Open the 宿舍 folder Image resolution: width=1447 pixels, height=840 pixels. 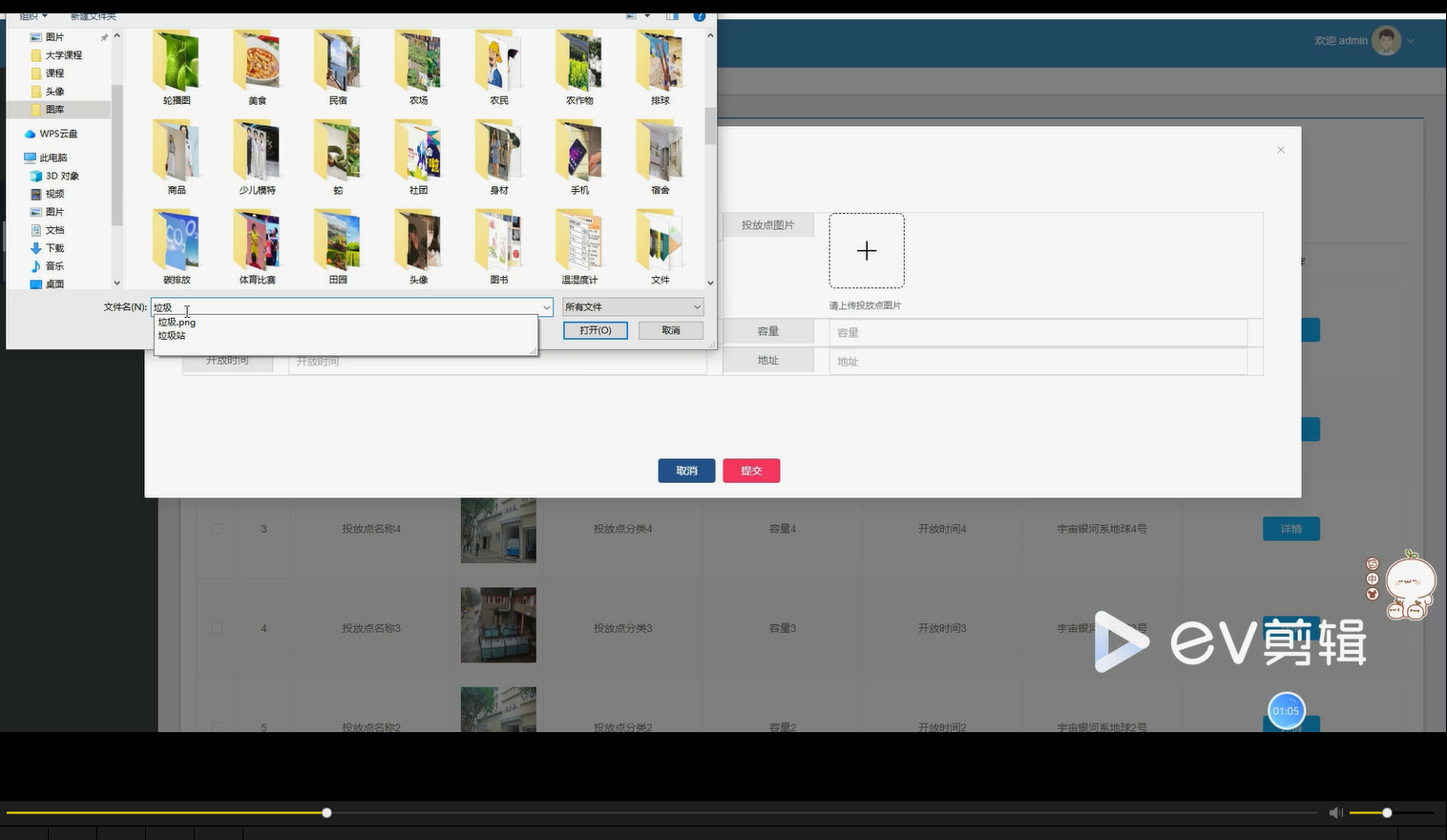(x=661, y=157)
